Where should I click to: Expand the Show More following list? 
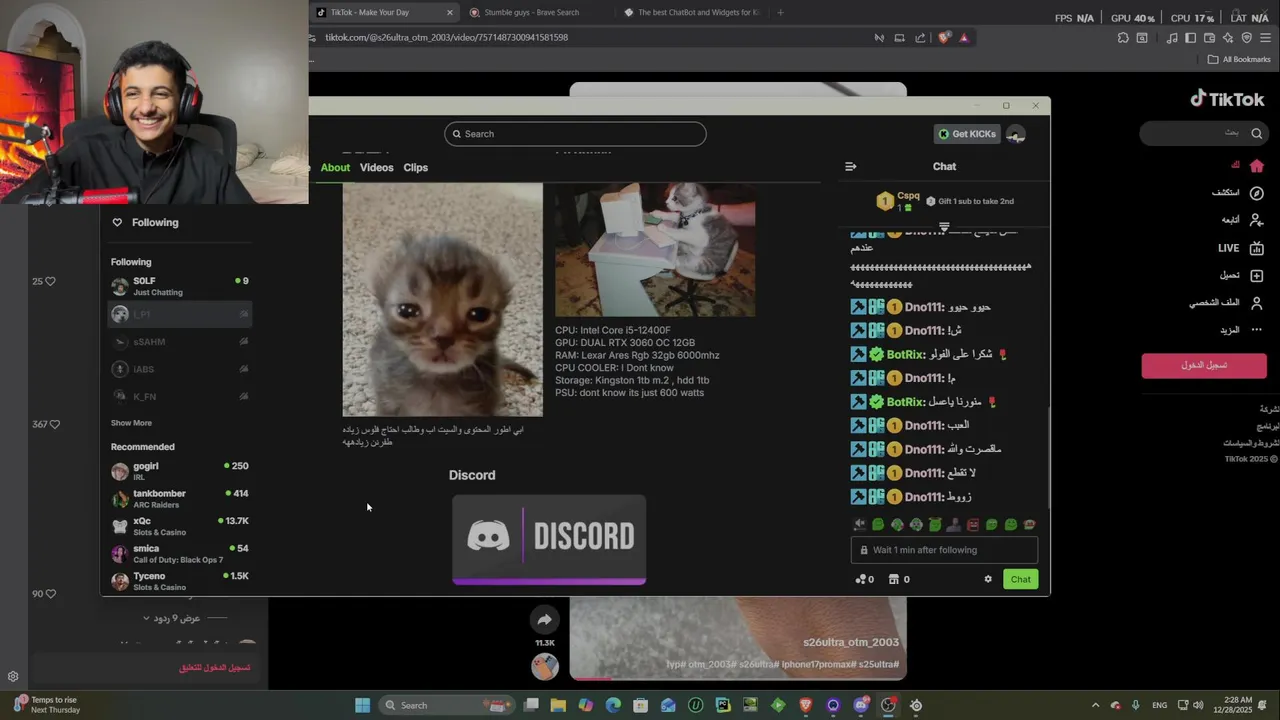pos(131,423)
